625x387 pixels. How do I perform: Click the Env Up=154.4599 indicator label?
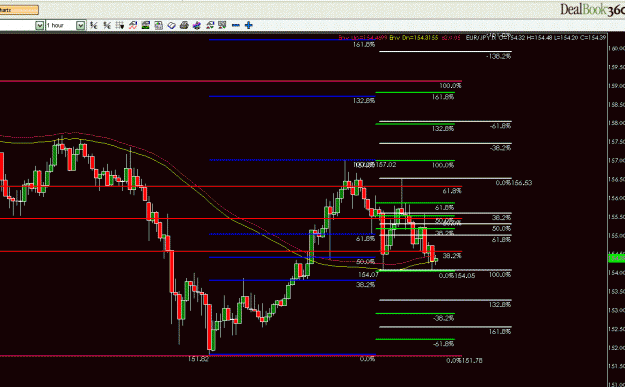pyautogui.click(x=362, y=37)
